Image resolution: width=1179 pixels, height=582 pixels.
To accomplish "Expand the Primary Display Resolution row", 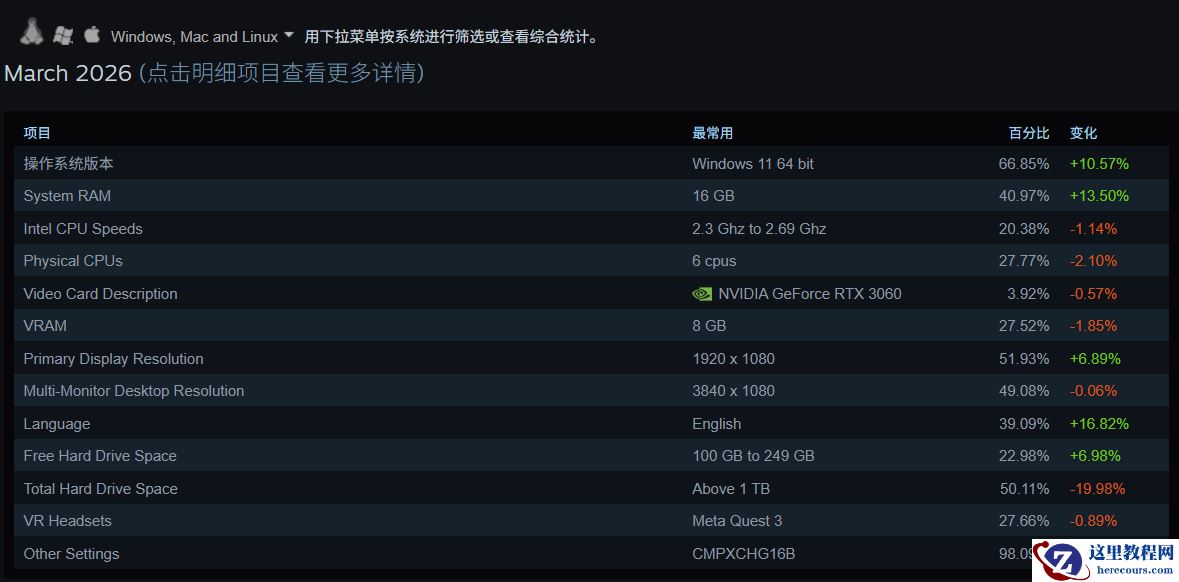I will pyautogui.click(x=113, y=358).
